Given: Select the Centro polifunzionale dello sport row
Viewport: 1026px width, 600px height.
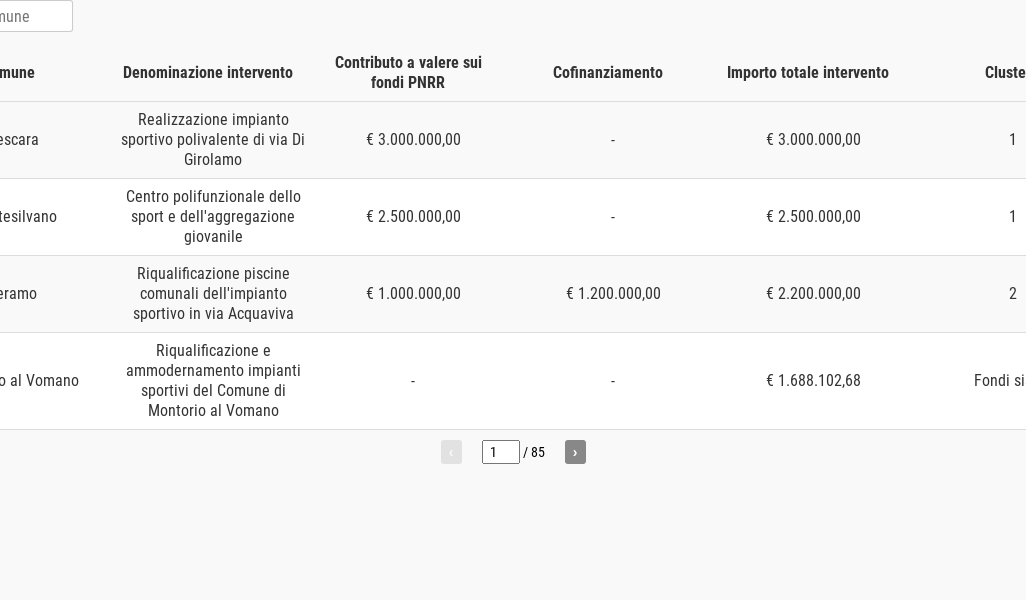Looking at the screenshot, I should [213, 217].
